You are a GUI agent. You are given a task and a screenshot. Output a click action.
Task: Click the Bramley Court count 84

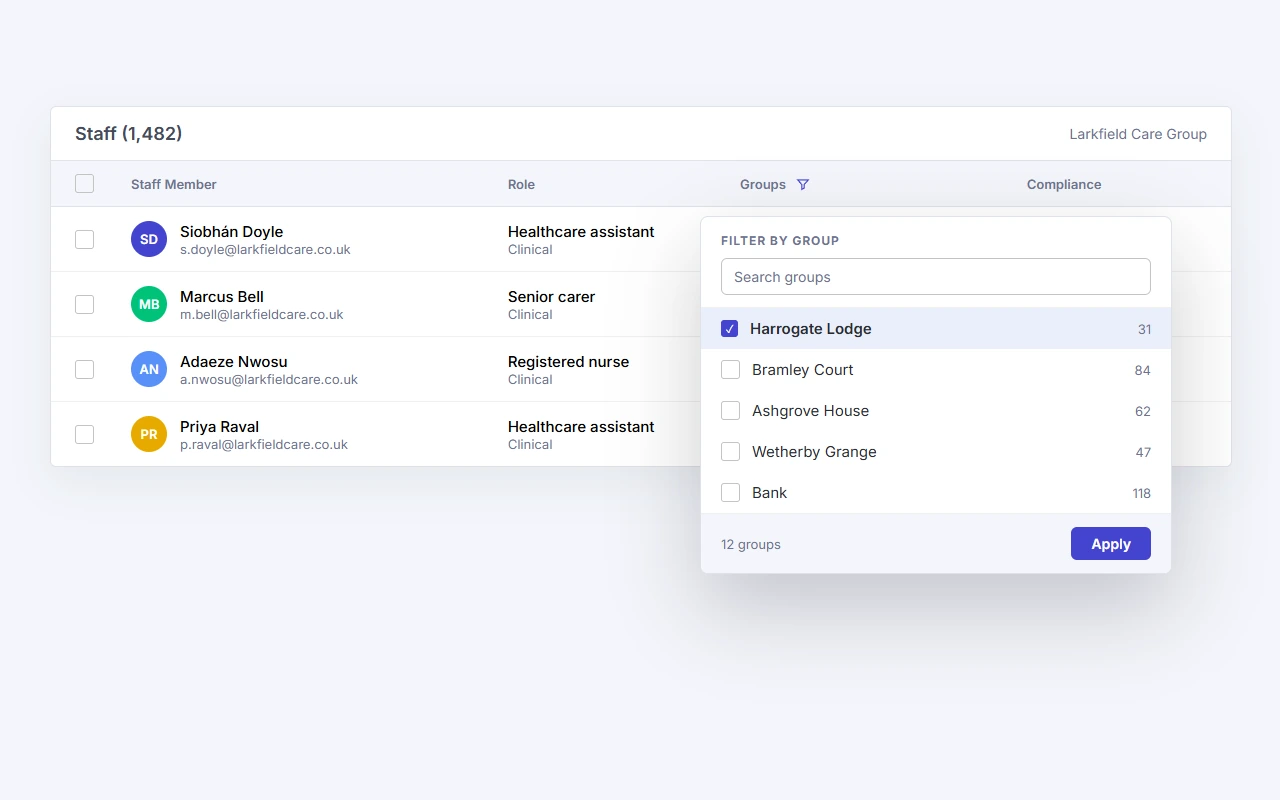(x=1143, y=370)
